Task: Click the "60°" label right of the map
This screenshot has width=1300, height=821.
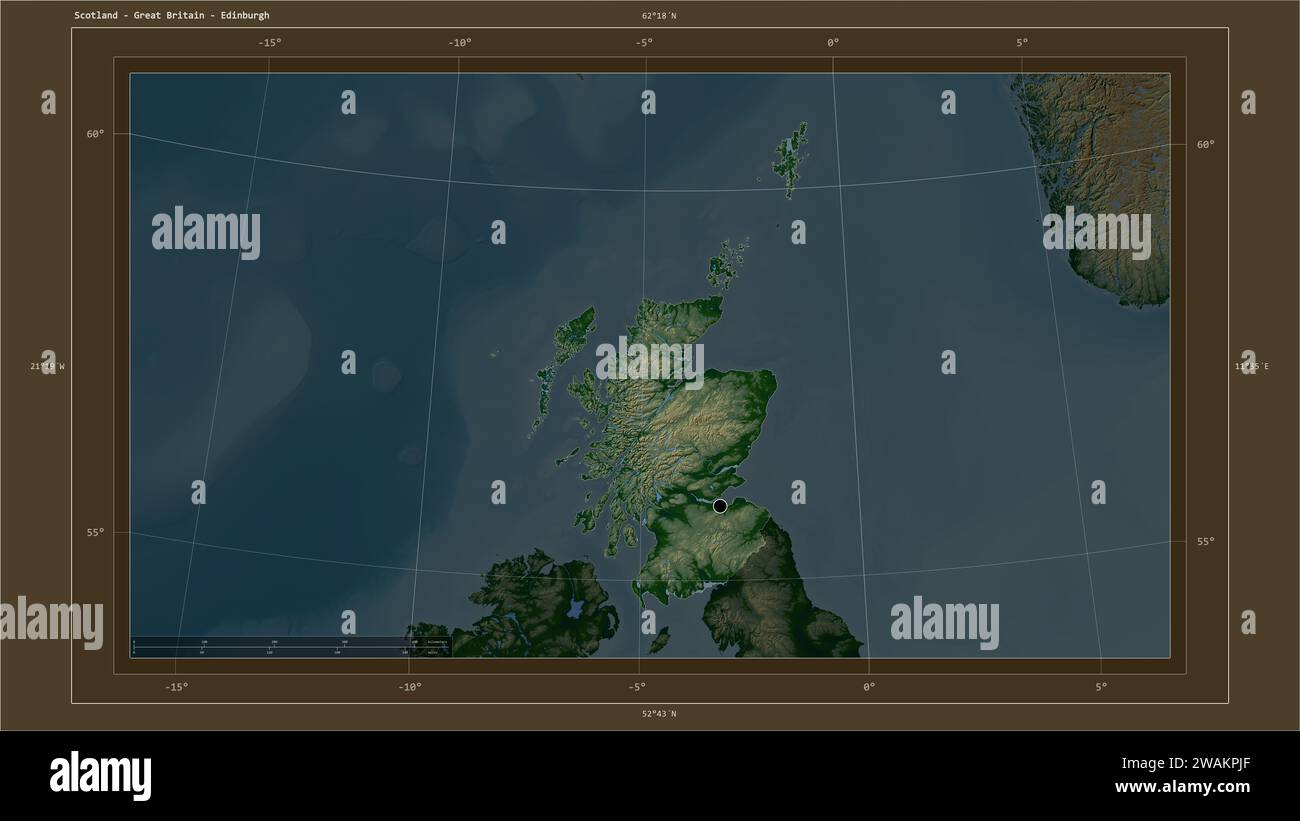Action: click(x=1206, y=145)
